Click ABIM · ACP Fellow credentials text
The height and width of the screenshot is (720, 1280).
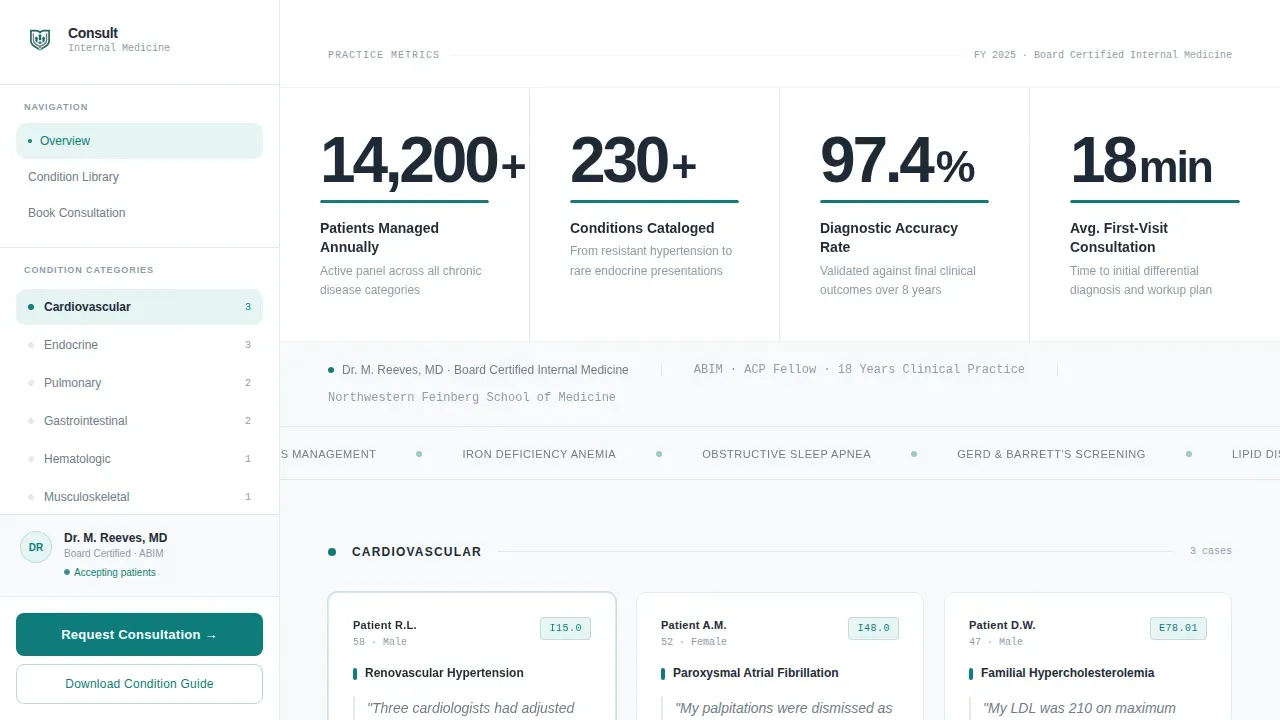click(x=859, y=369)
